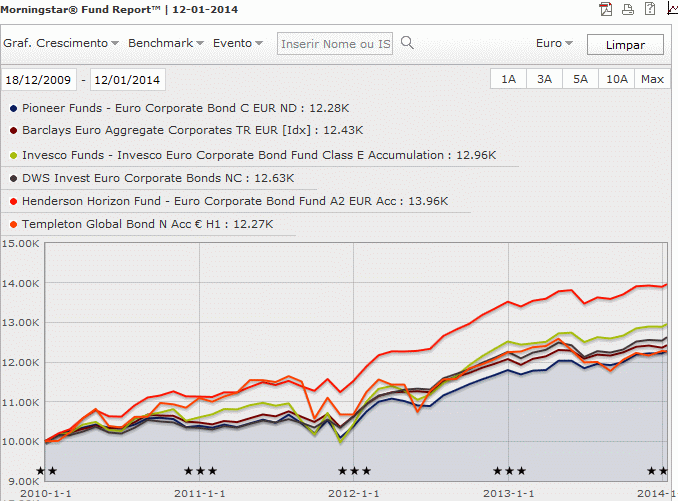
Task: Click Henderson Horizon red legend dot
Action: [13, 201]
